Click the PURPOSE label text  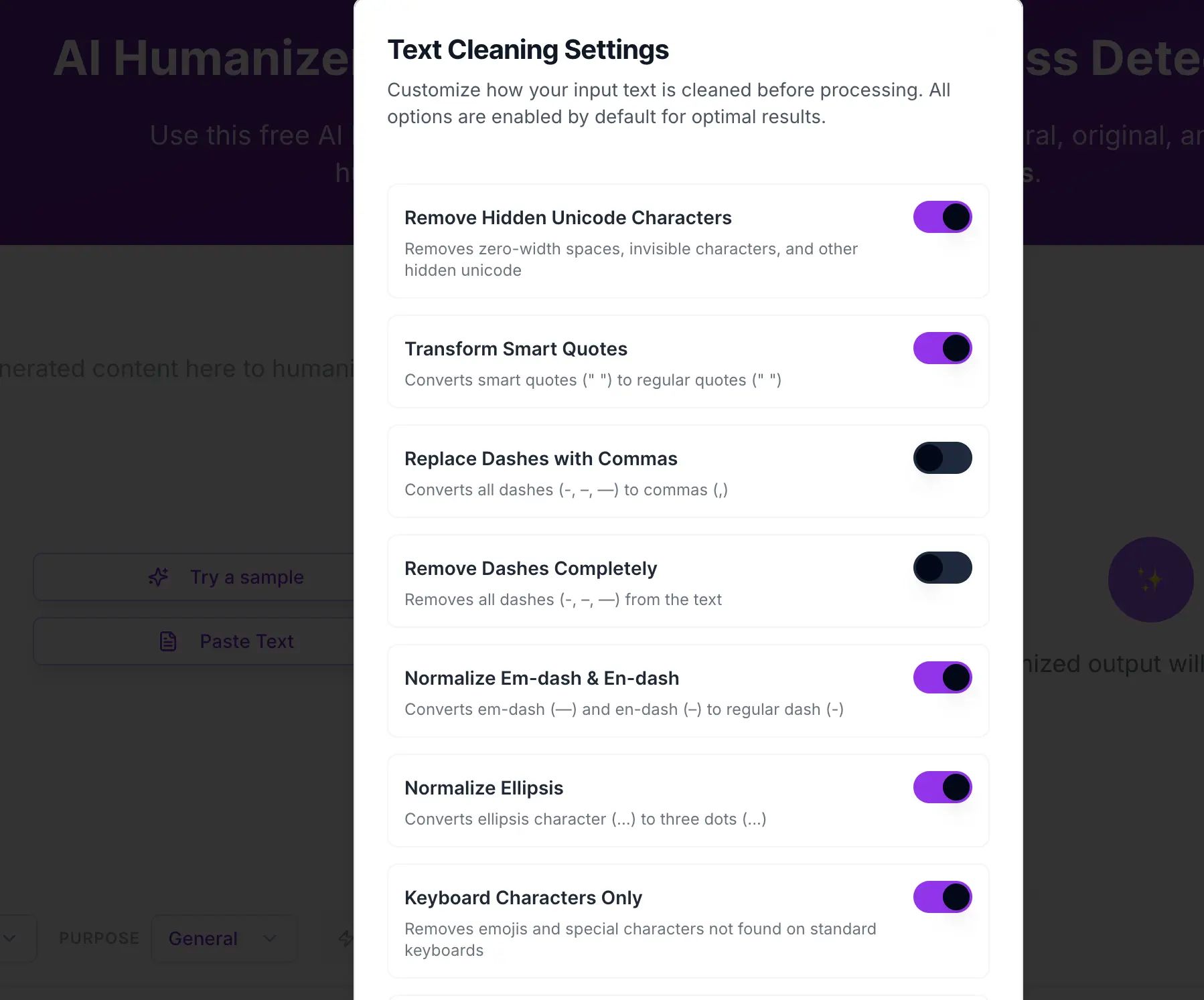coord(99,938)
